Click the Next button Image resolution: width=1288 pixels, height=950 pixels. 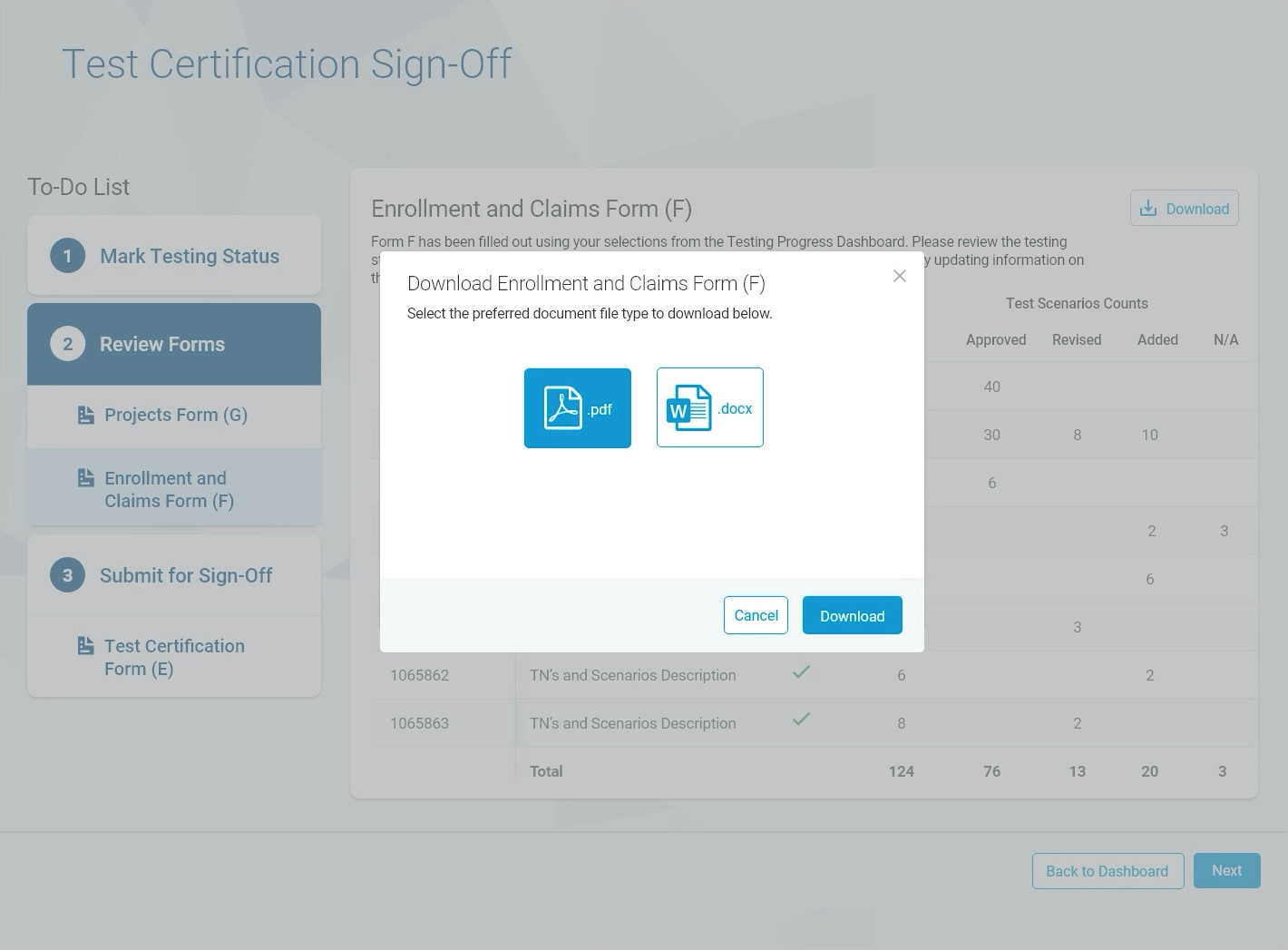tap(1226, 870)
